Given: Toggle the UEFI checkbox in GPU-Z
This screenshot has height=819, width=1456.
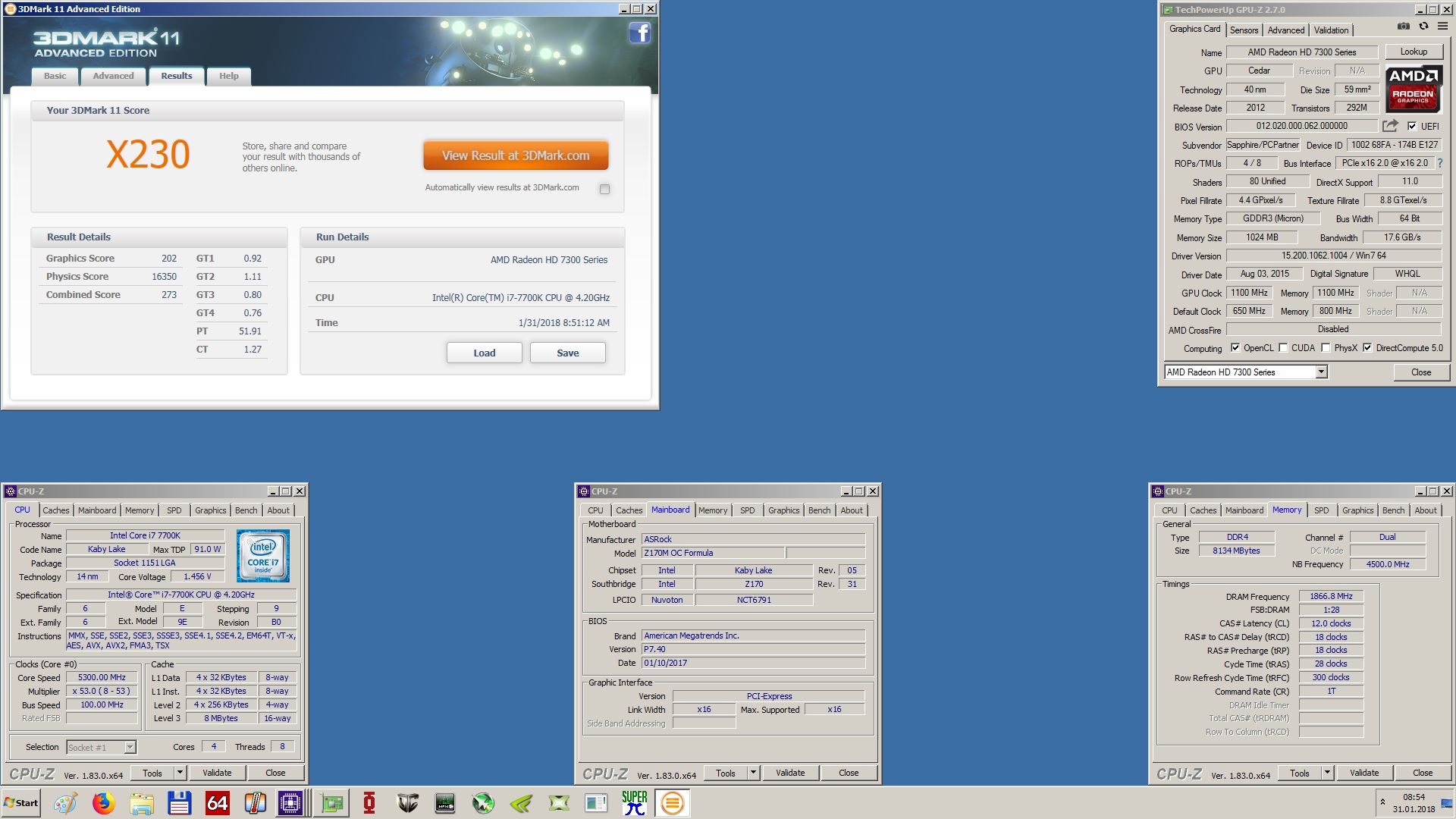Looking at the screenshot, I should point(1411,127).
